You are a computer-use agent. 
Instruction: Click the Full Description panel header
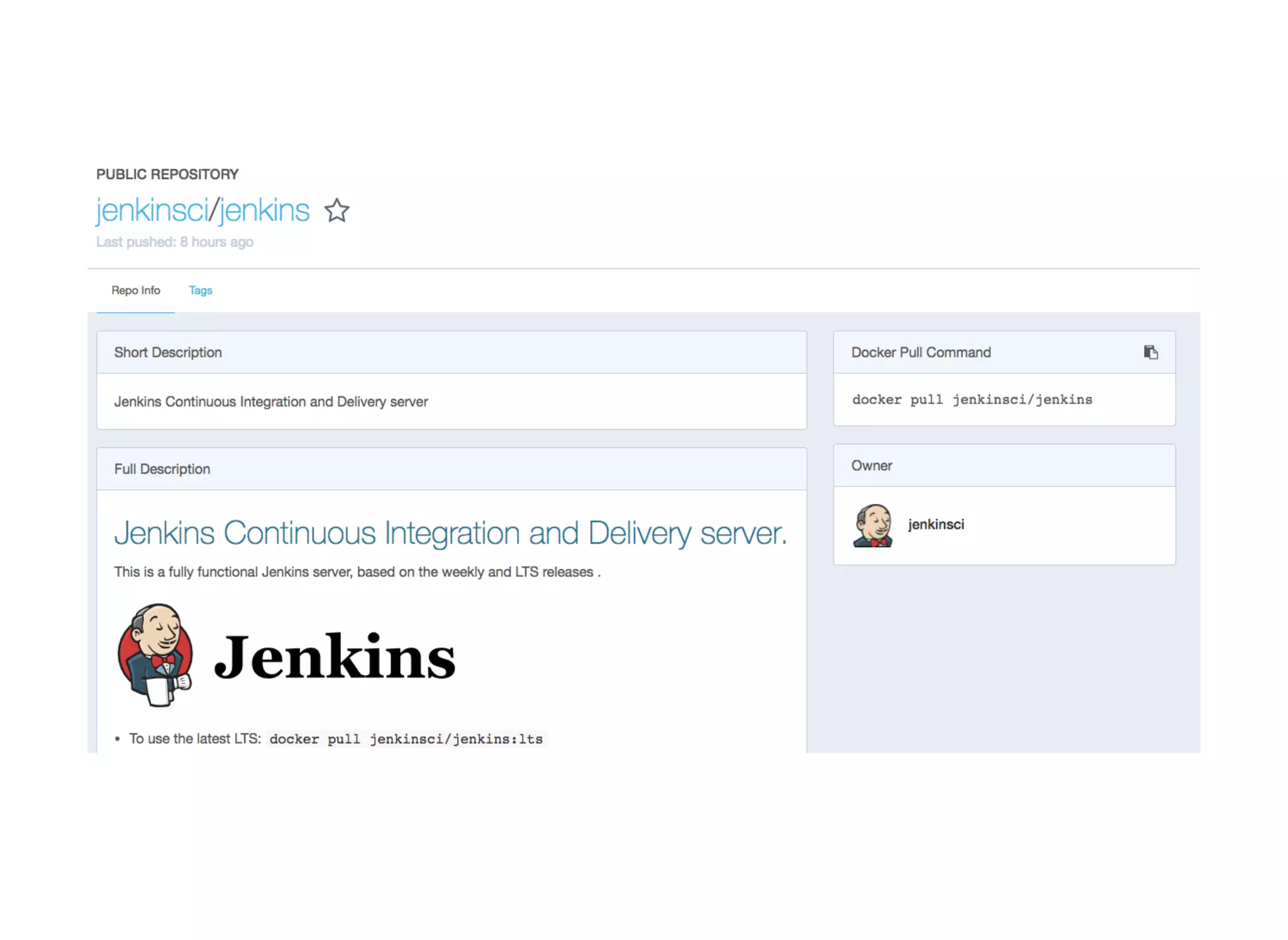tap(162, 469)
